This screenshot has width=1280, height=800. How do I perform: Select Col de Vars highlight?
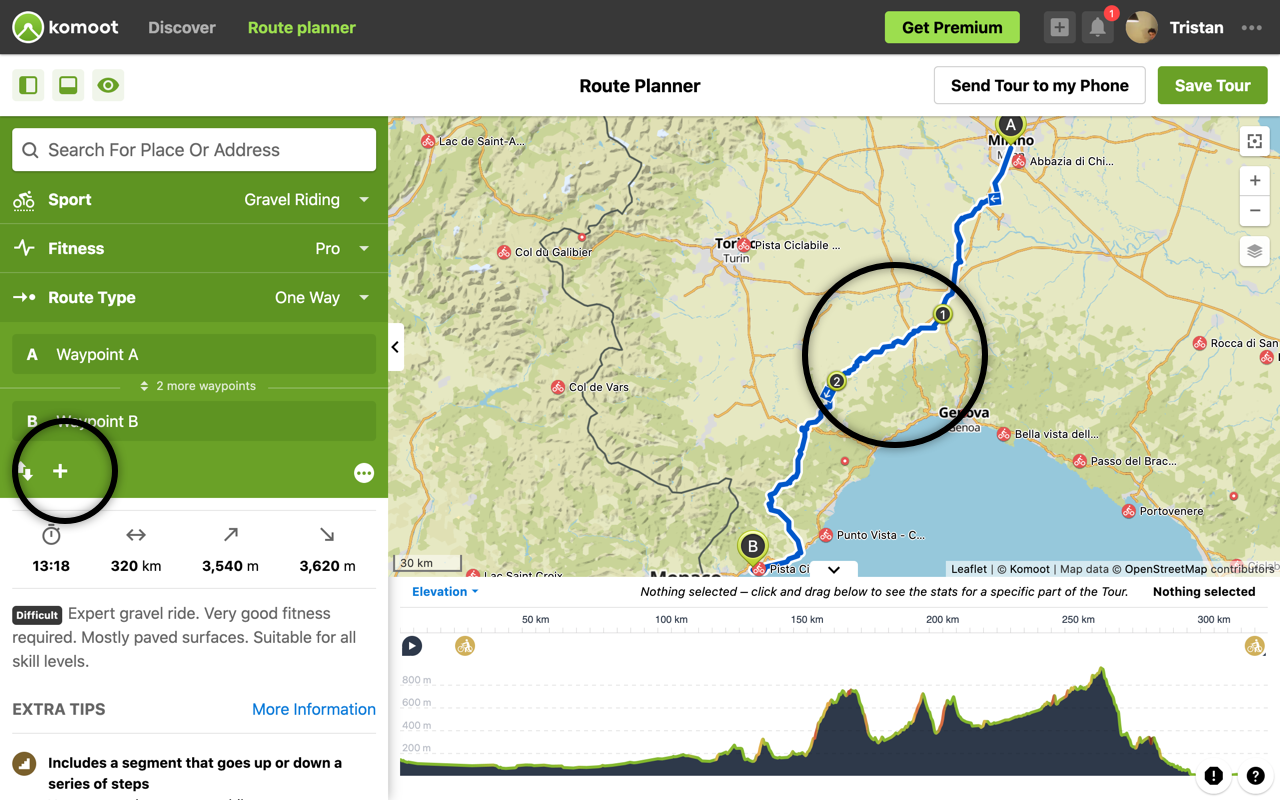tap(590, 387)
